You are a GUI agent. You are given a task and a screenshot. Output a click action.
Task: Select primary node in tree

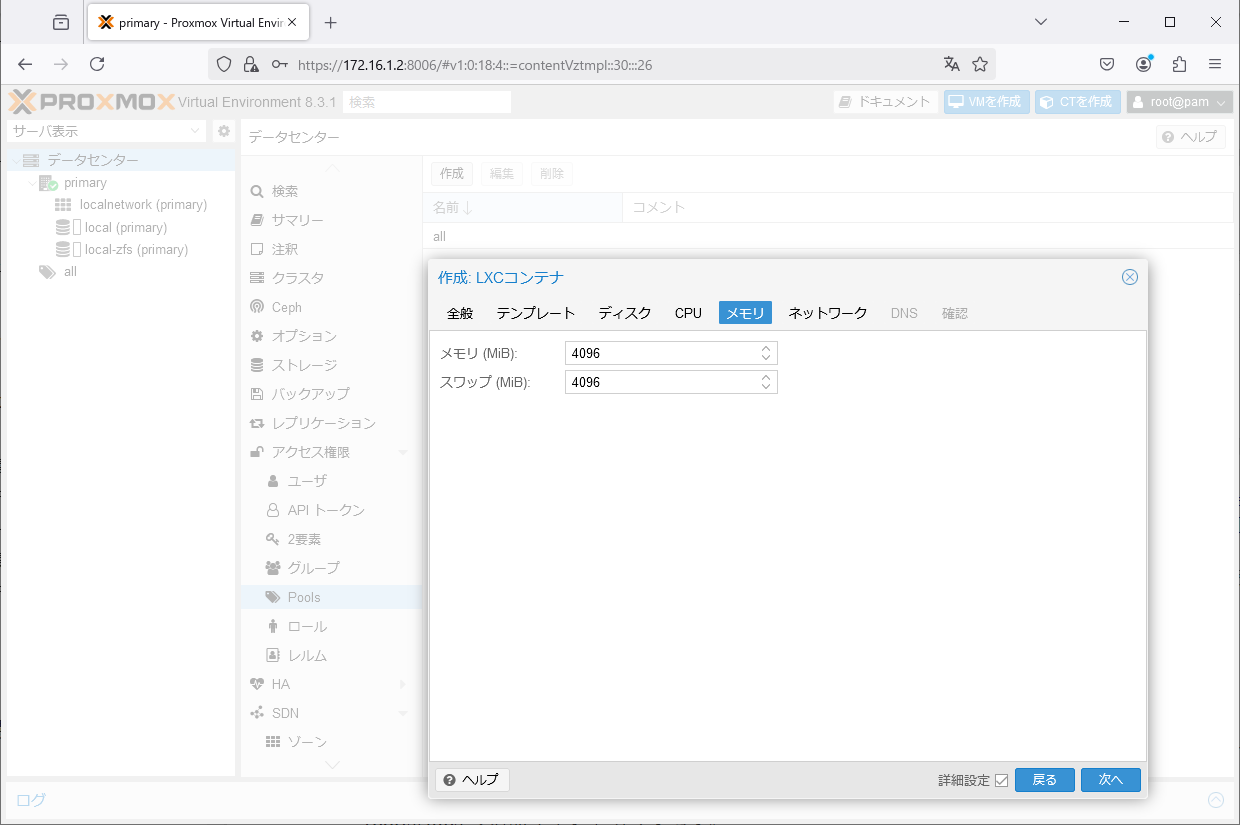coord(85,183)
